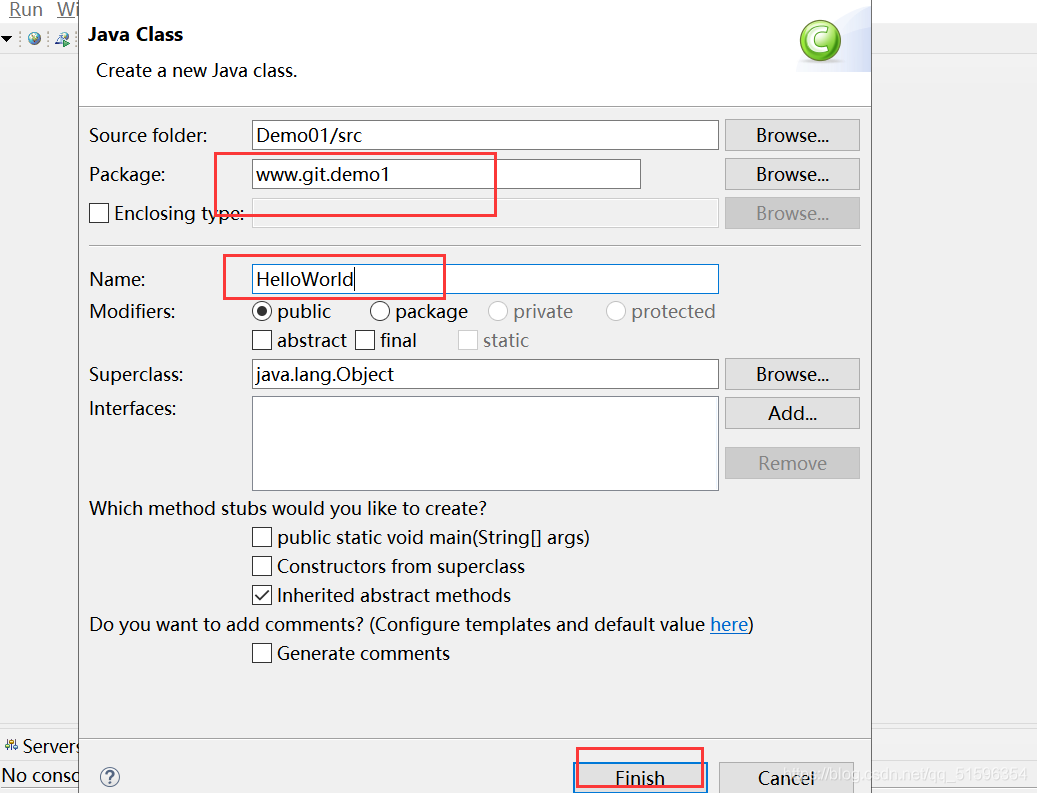Open the 'here' configure templates link

coord(729,624)
